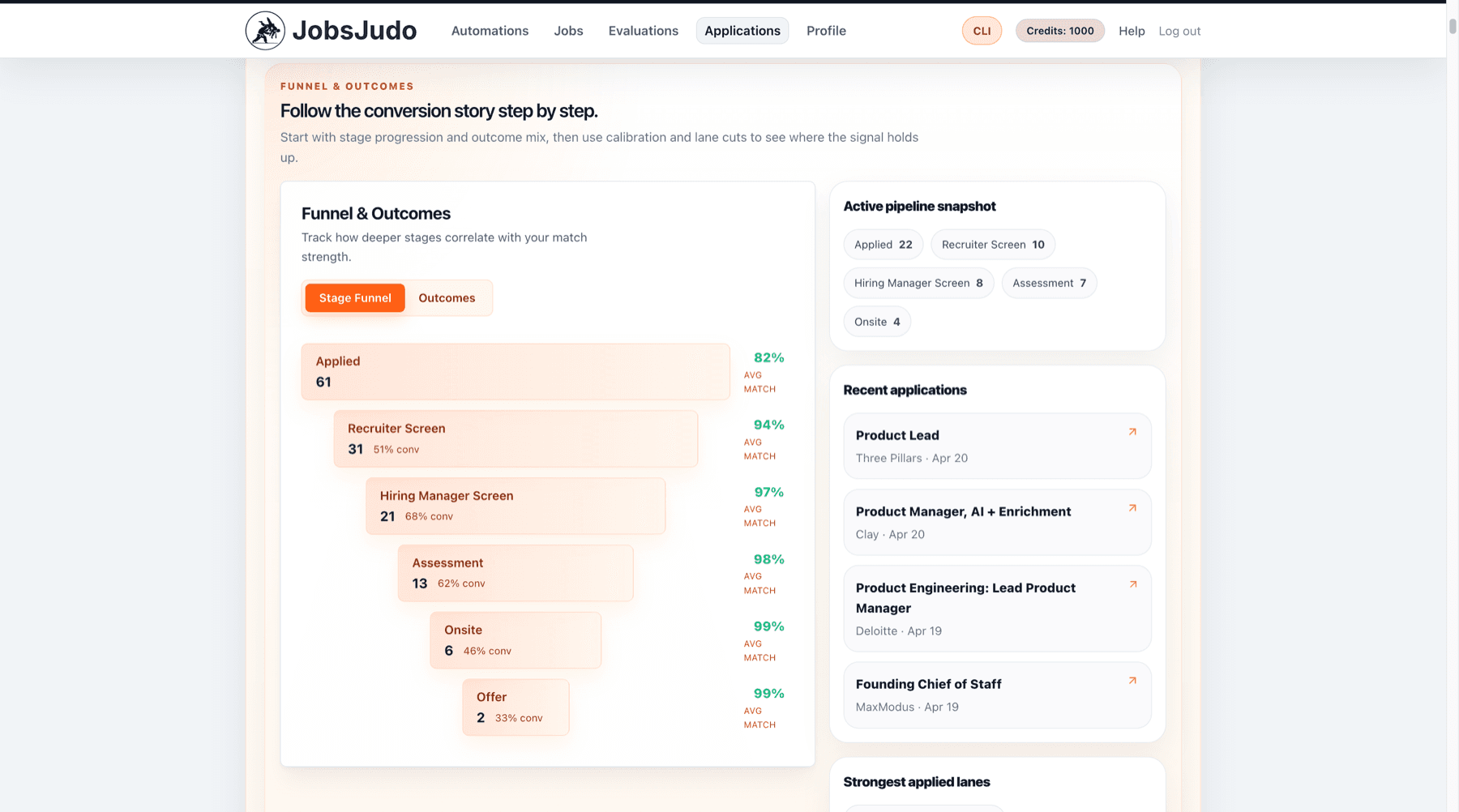Open the Jobs nav item
The width and height of the screenshot is (1459, 812).
[568, 31]
